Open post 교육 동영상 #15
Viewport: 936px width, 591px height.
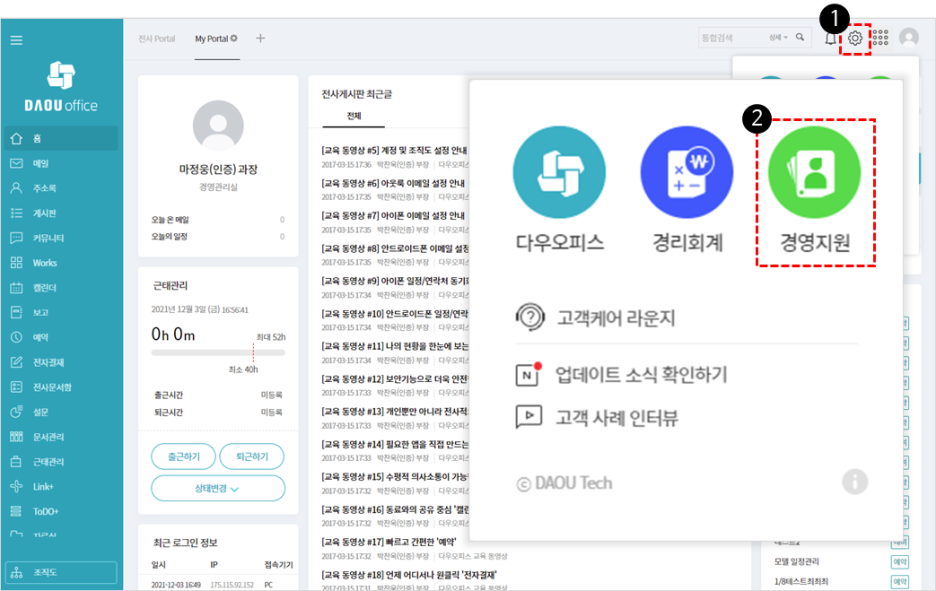point(395,477)
